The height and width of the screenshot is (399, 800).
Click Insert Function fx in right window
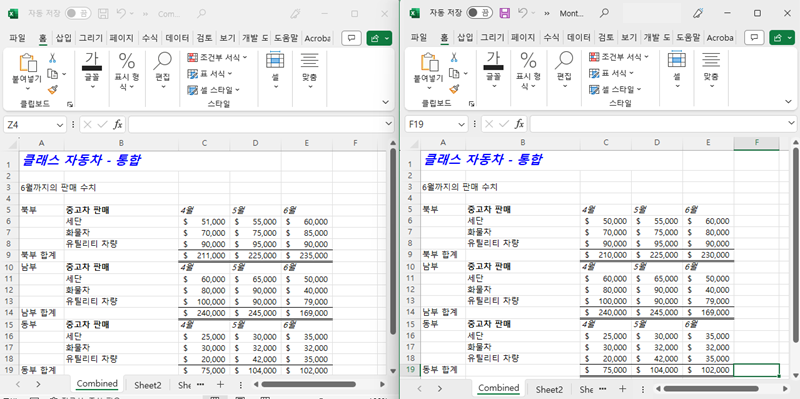pos(520,124)
